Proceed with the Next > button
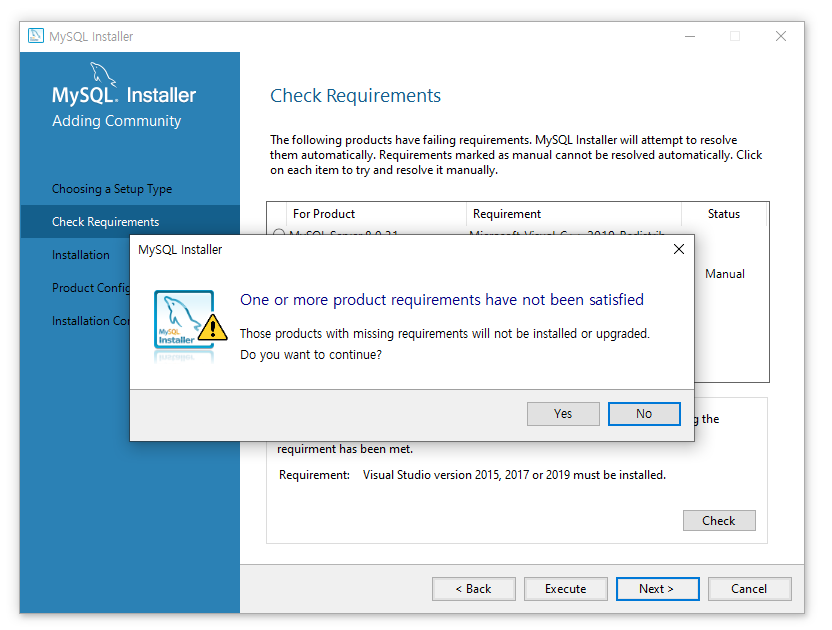Viewport: 832px width, 630px height. 657,589
